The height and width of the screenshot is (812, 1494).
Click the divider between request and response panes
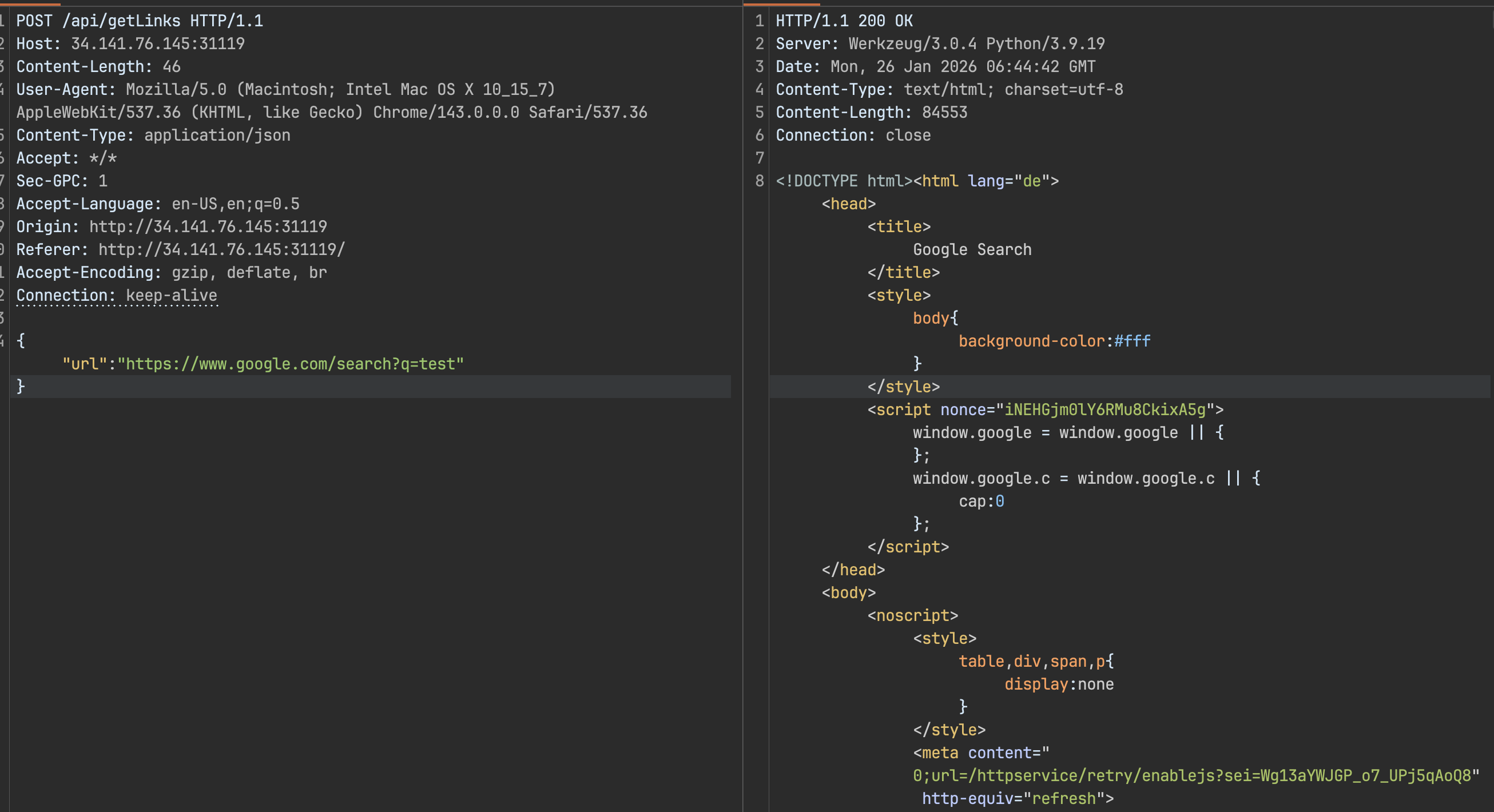point(742,406)
